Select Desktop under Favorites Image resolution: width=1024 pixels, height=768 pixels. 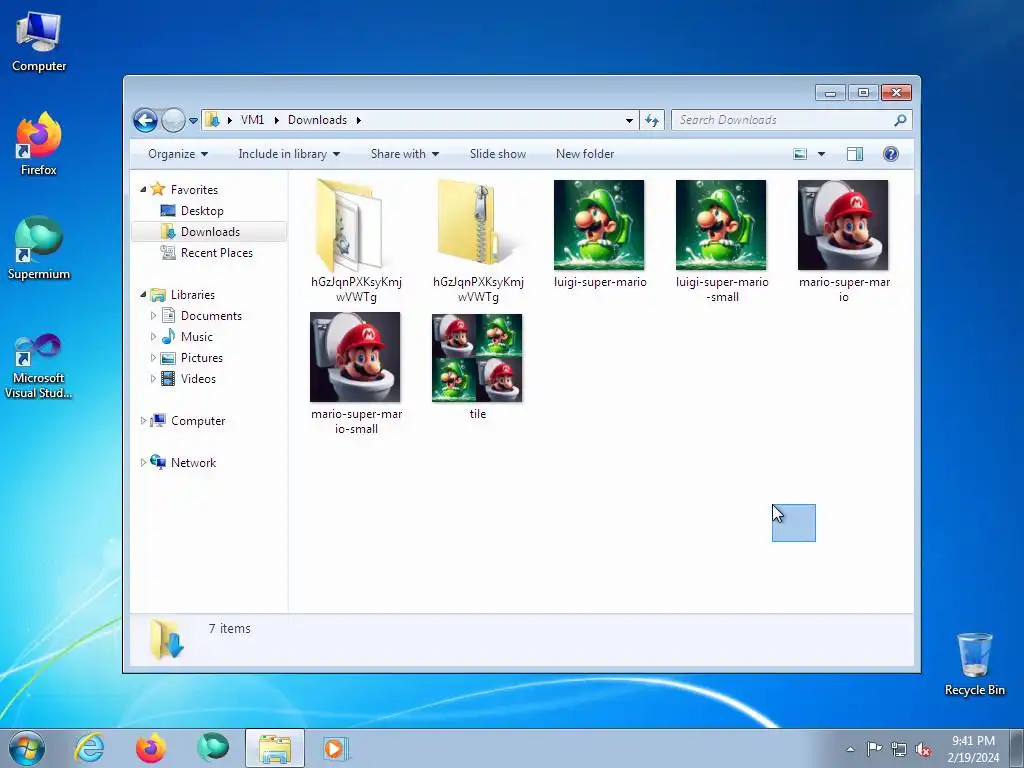tap(202, 211)
